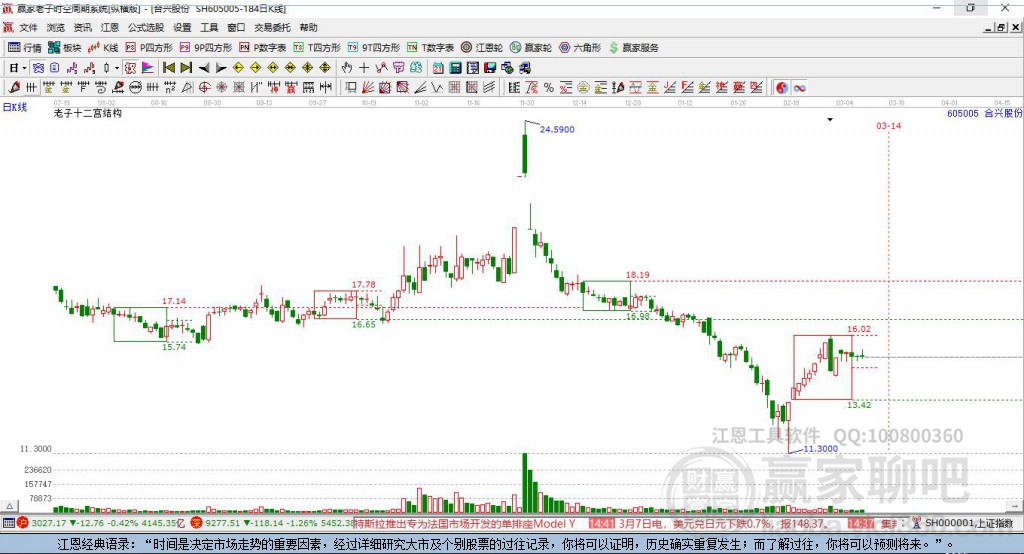Image resolution: width=1024 pixels, height=554 pixels.
Task: Click the small black triangle above chart
Action: [830, 120]
